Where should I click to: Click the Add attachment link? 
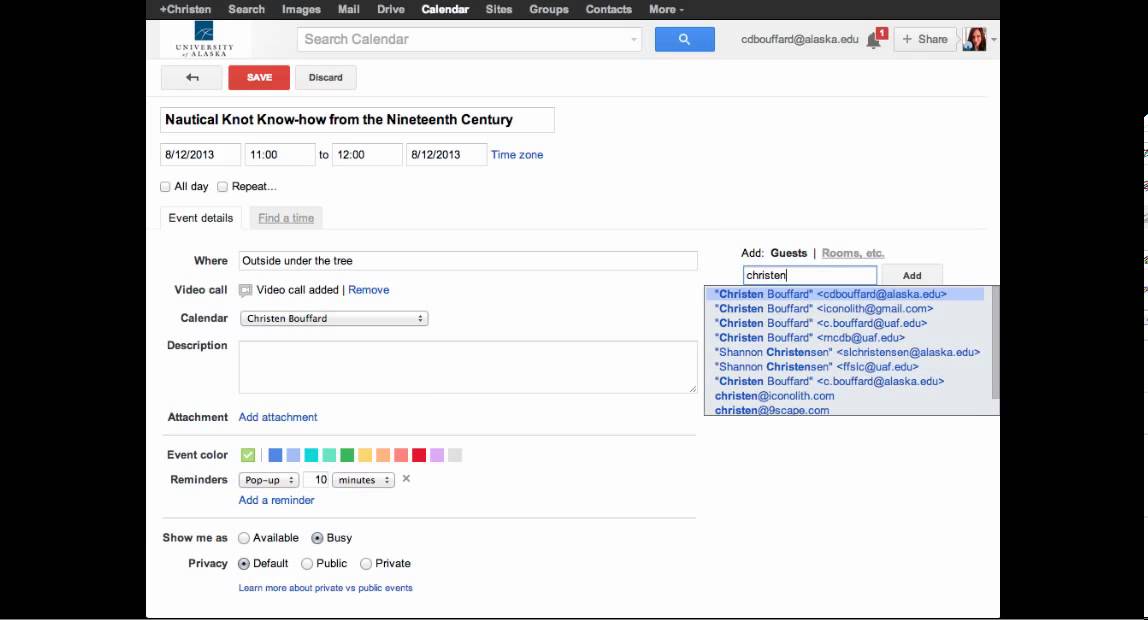pyautogui.click(x=278, y=417)
